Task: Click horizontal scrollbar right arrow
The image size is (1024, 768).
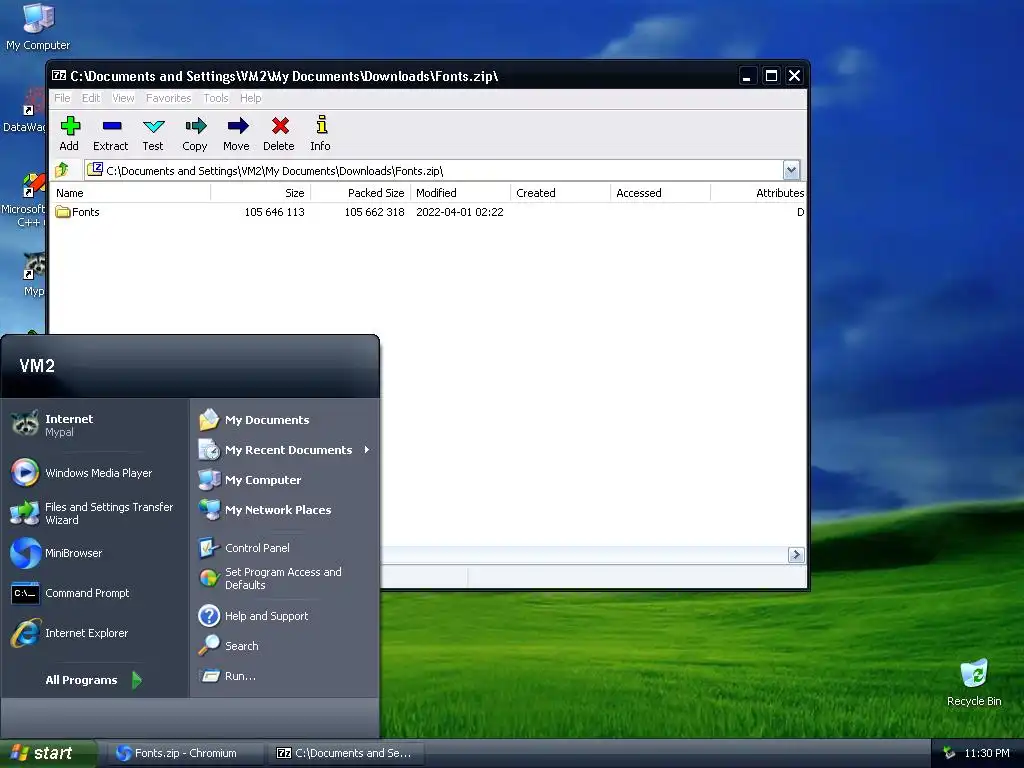Action: coord(795,555)
